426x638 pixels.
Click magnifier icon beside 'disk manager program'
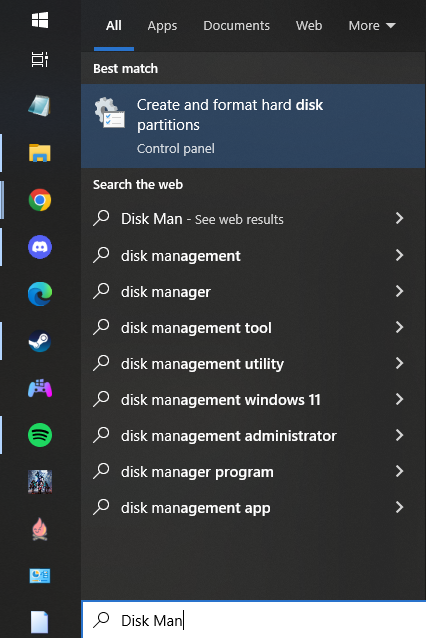[101, 471]
